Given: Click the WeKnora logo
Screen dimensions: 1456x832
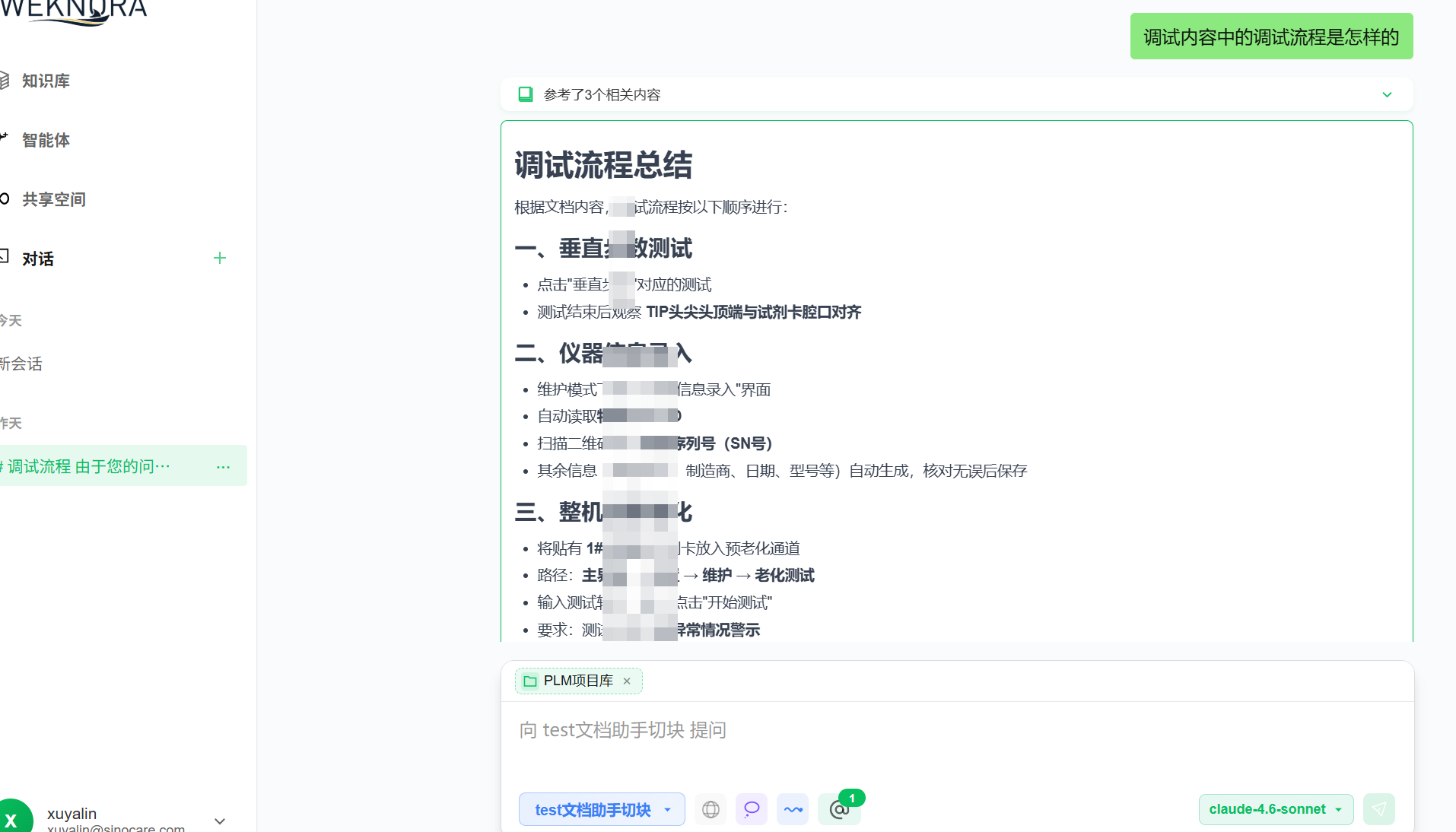Looking at the screenshot, I should coord(74,11).
